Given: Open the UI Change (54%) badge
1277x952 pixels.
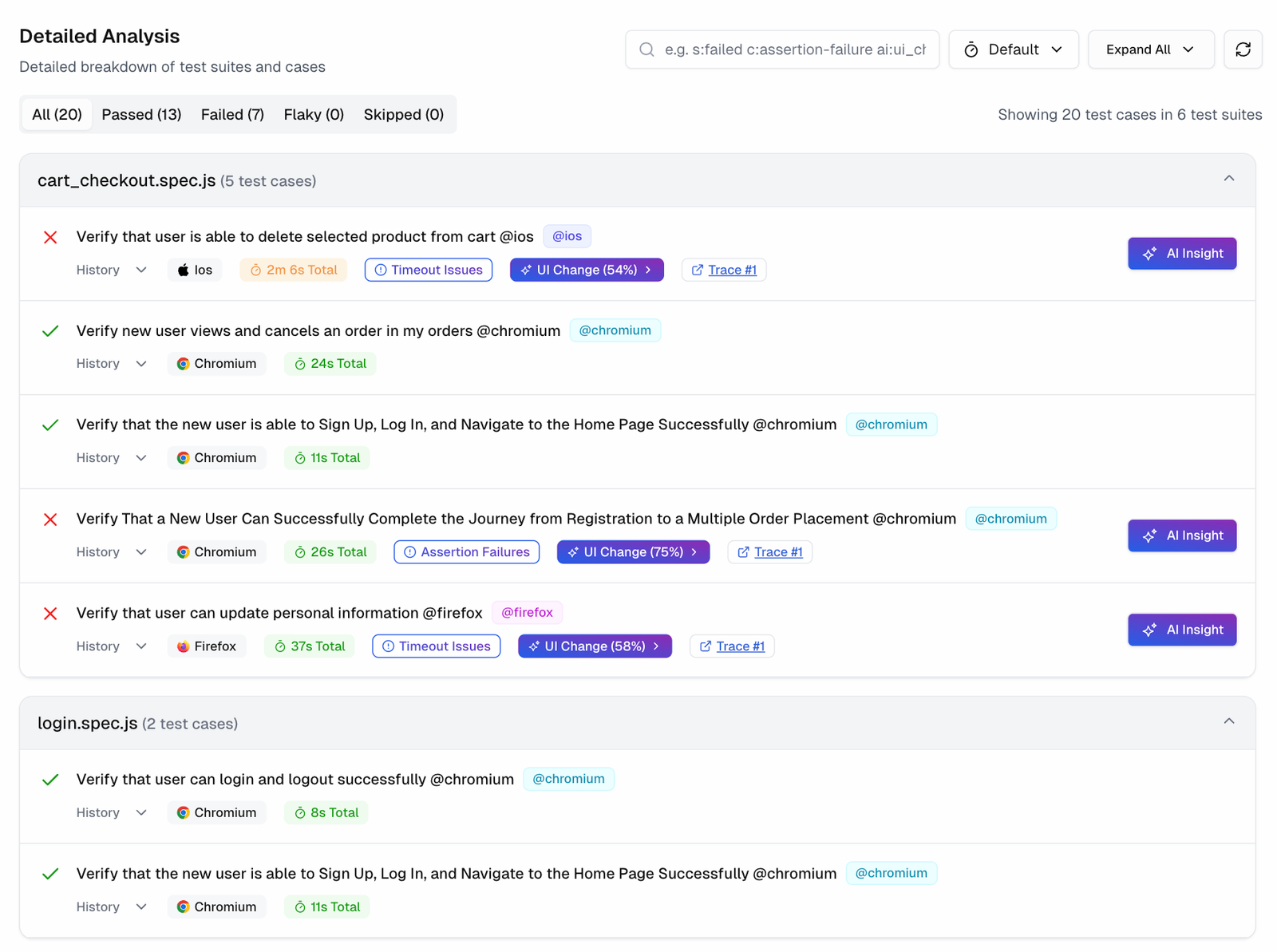Looking at the screenshot, I should tap(587, 270).
